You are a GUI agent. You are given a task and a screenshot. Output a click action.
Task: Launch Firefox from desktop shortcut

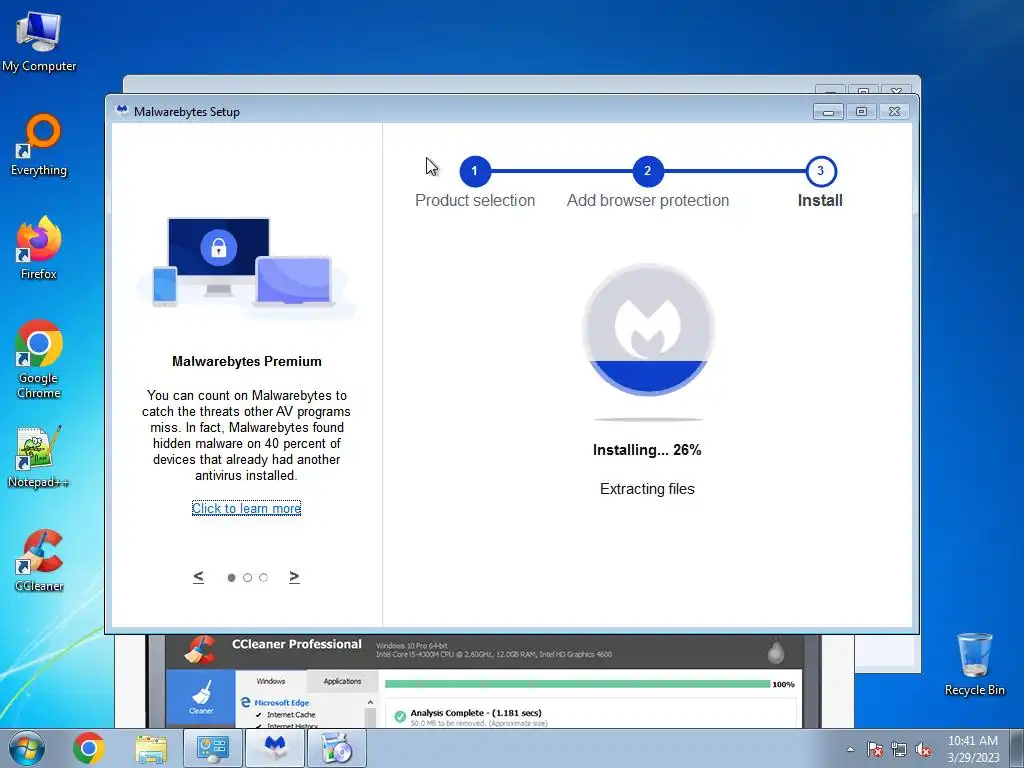click(x=39, y=248)
